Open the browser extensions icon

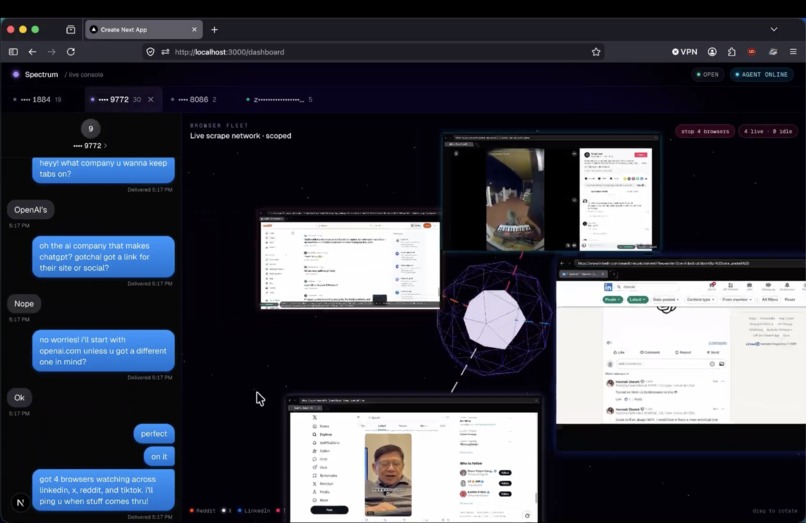(x=731, y=52)
